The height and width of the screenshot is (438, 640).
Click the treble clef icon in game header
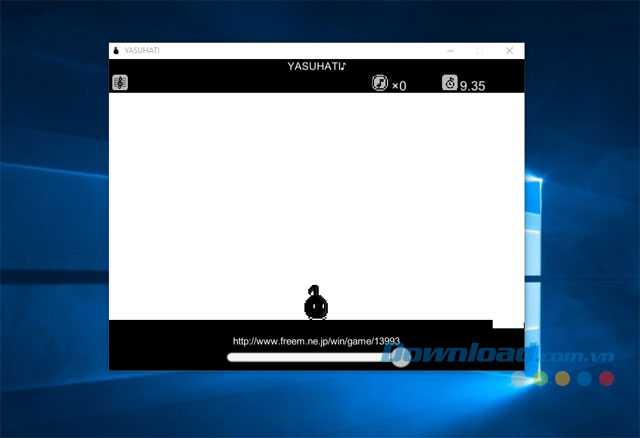(119, 83)
